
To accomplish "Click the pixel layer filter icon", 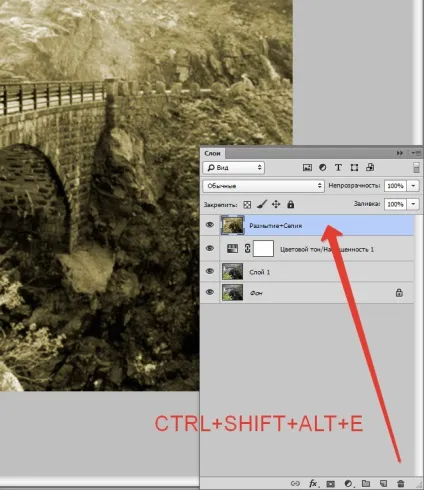I will [307, 168].
